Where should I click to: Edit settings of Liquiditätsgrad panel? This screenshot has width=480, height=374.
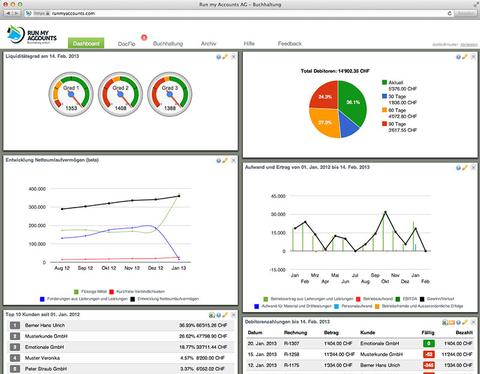coord(225,57)
